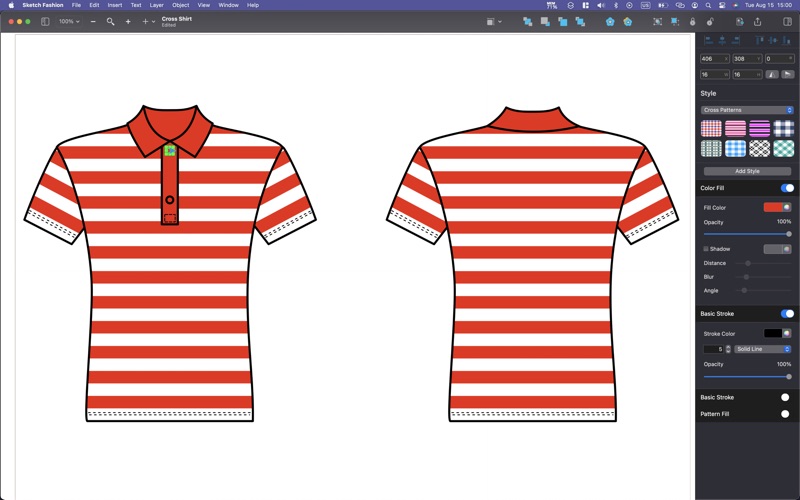Click the flip horizontal icon in inspector
800x500 pixels.
pyautogui.click(x=773, y=74)
